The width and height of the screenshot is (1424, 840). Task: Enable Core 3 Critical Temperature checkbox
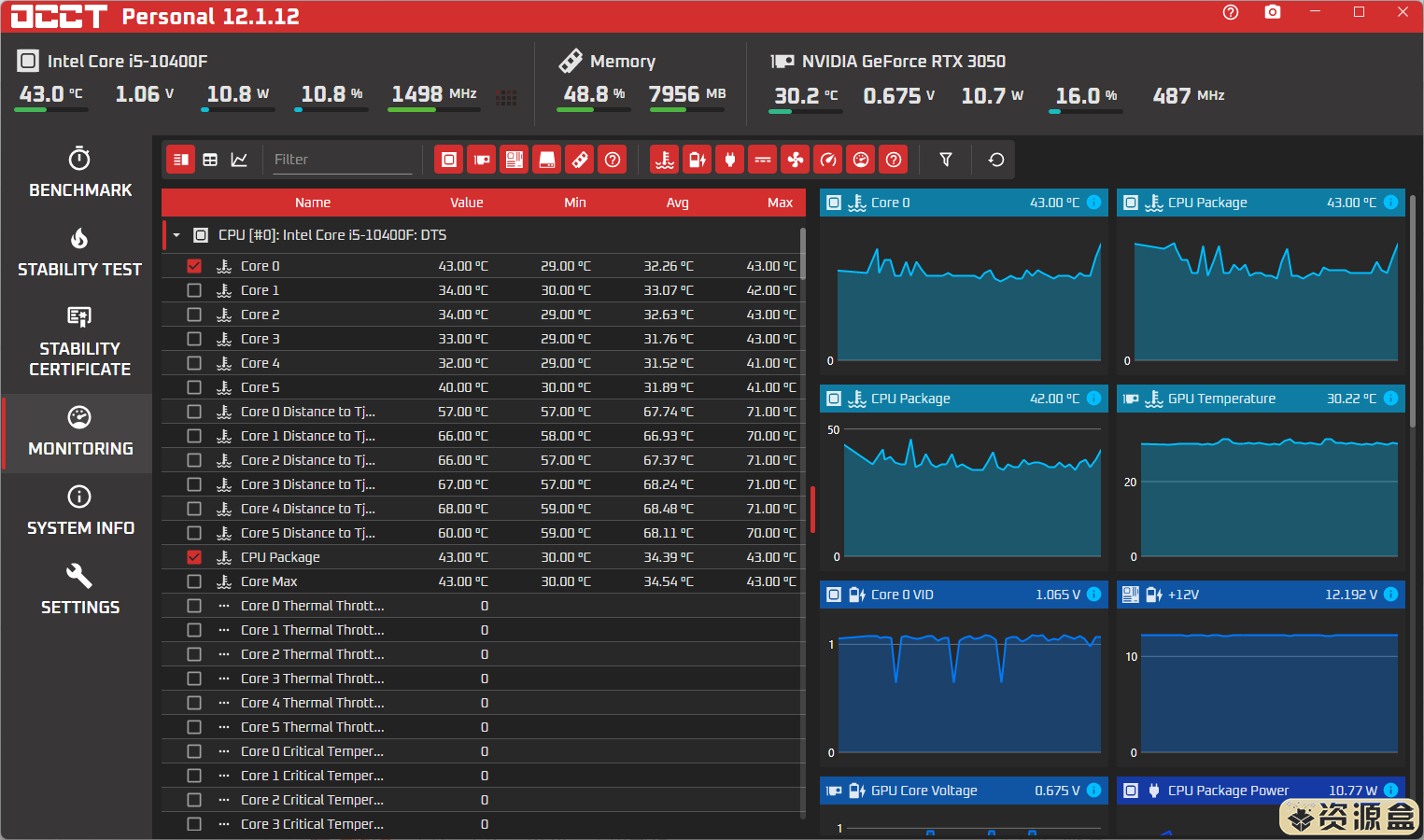click(194, 824)
